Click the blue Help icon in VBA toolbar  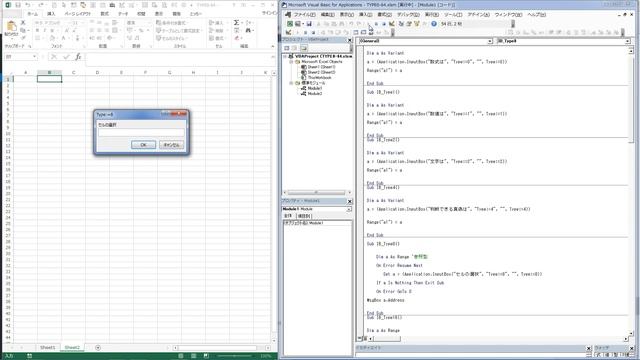[434, 24]
